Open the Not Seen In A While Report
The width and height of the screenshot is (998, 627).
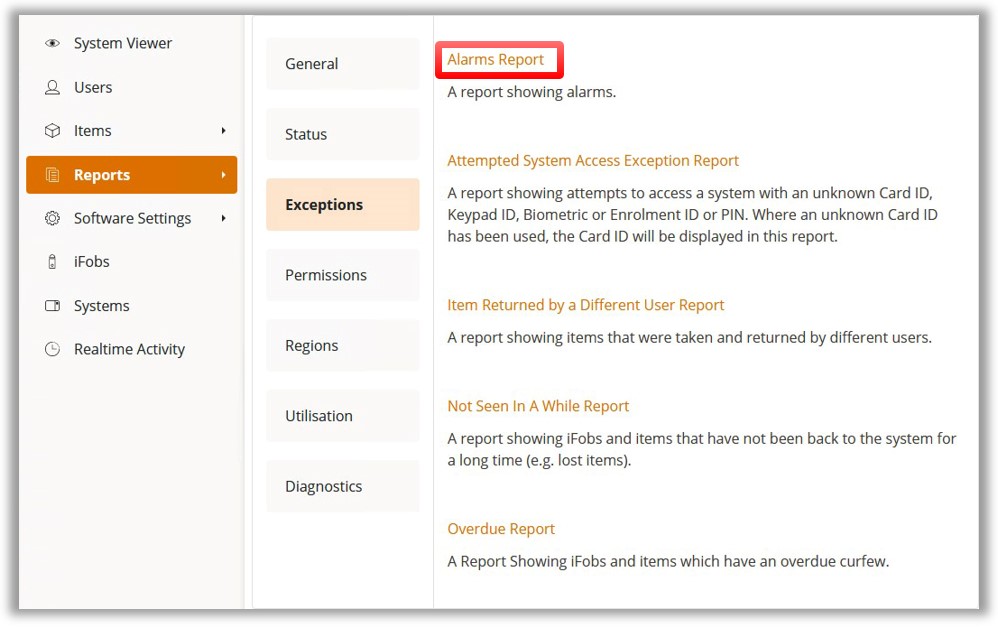click(538, 406)
